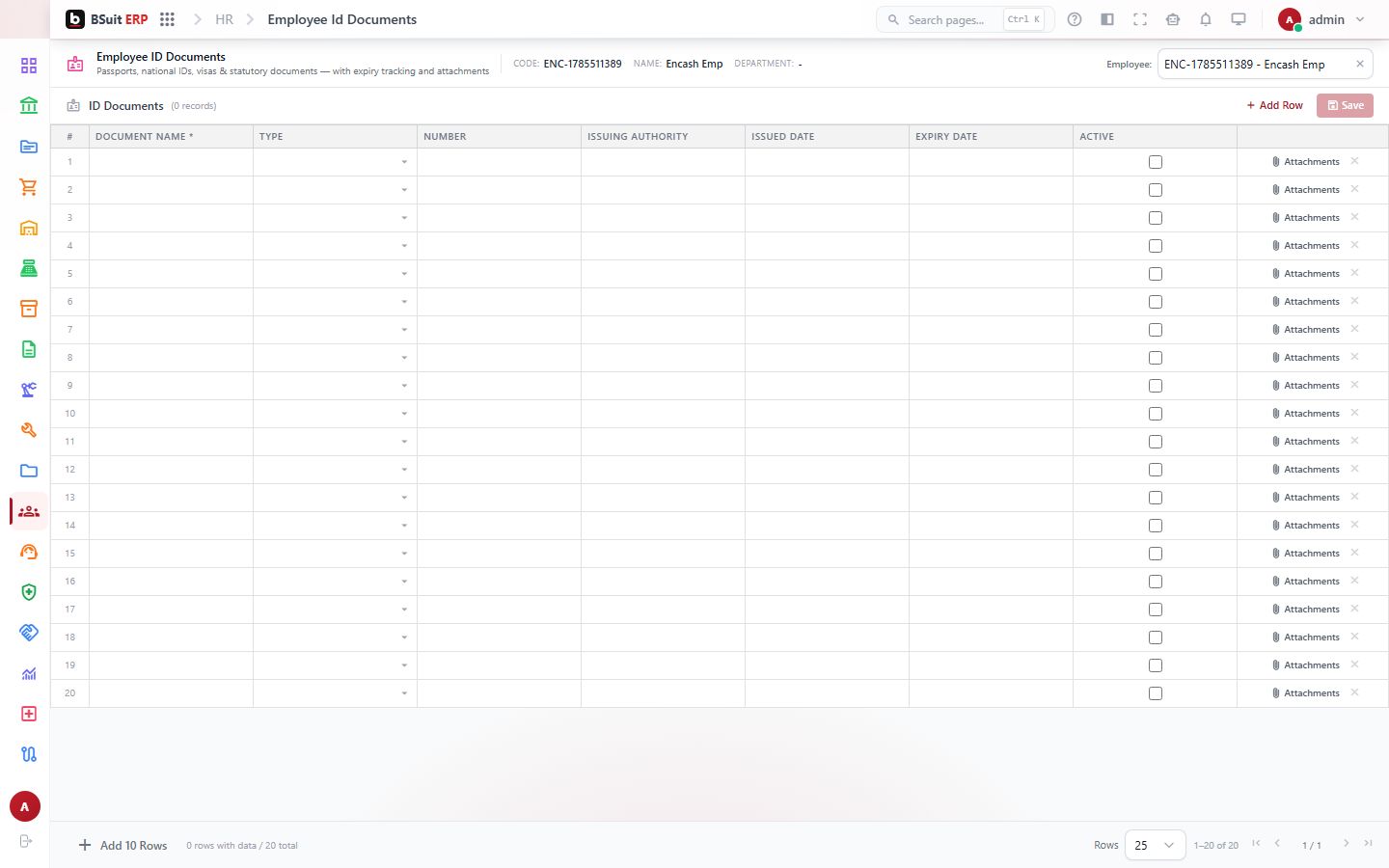Check the Active checkbox in row 1
The image size is (1389, 868).
1156,162
